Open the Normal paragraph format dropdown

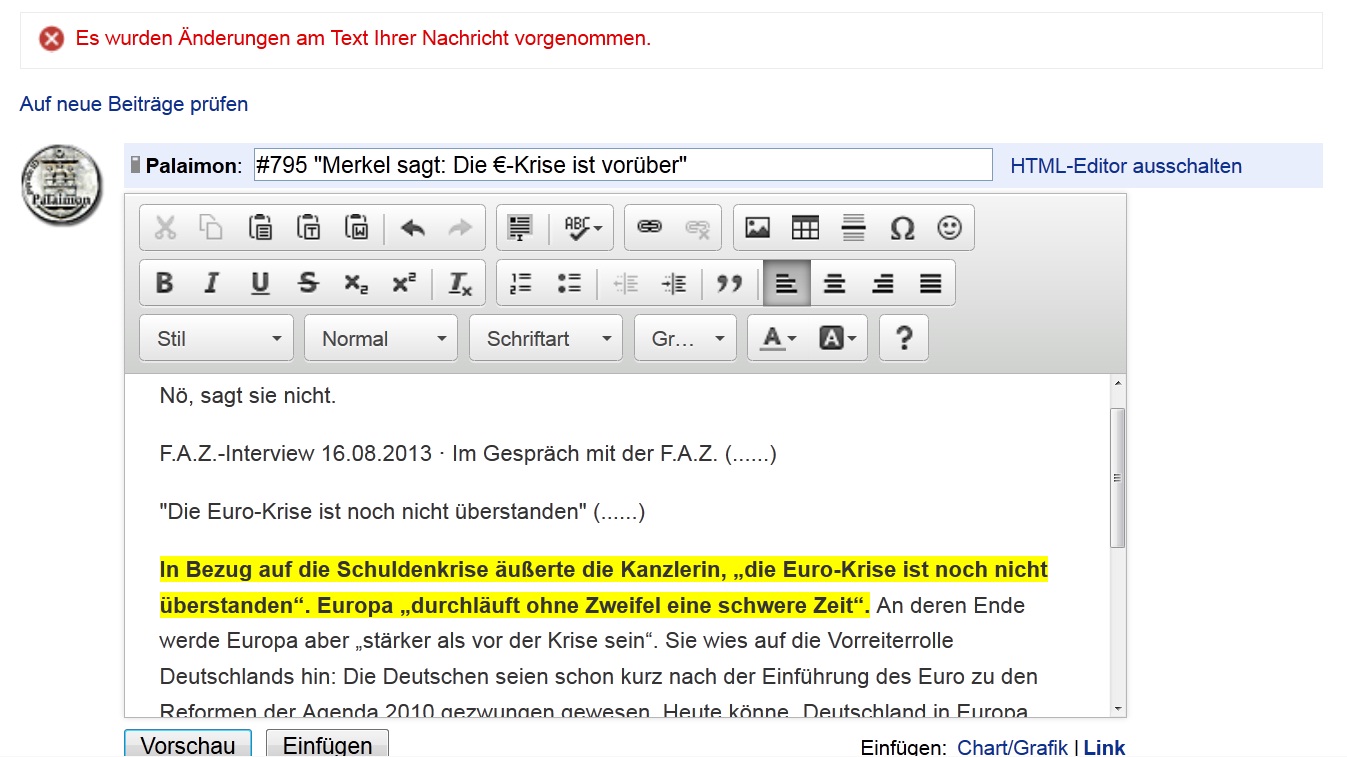pos(380,338)
